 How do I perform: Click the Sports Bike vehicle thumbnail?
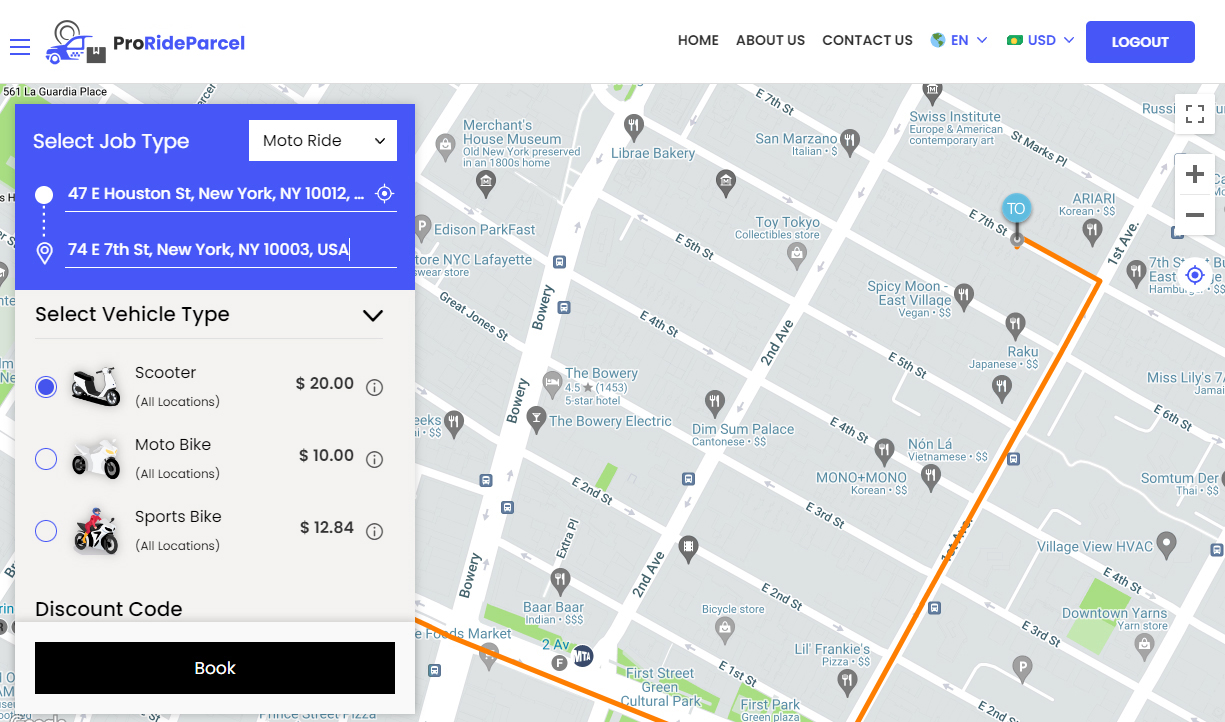pos(96,531)
